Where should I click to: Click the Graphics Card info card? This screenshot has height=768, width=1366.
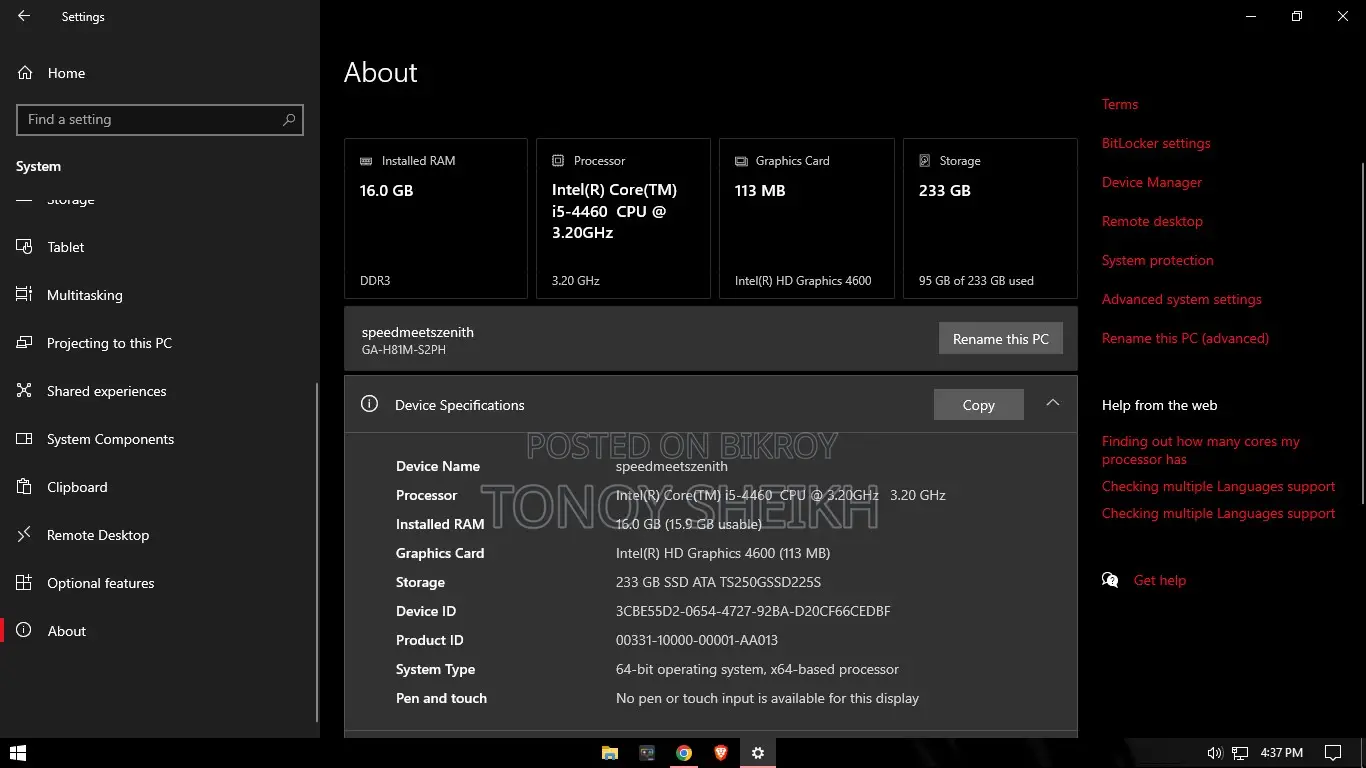807,218
